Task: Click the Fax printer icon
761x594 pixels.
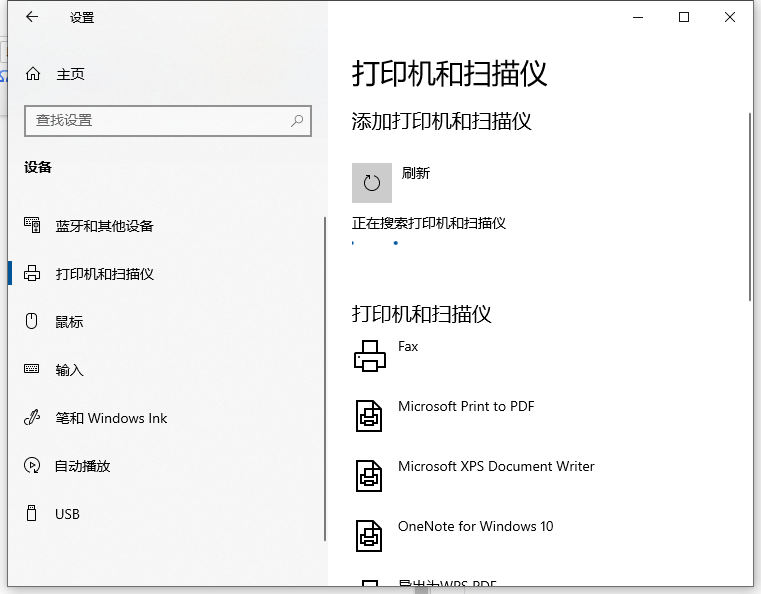Action: [370, 355]
